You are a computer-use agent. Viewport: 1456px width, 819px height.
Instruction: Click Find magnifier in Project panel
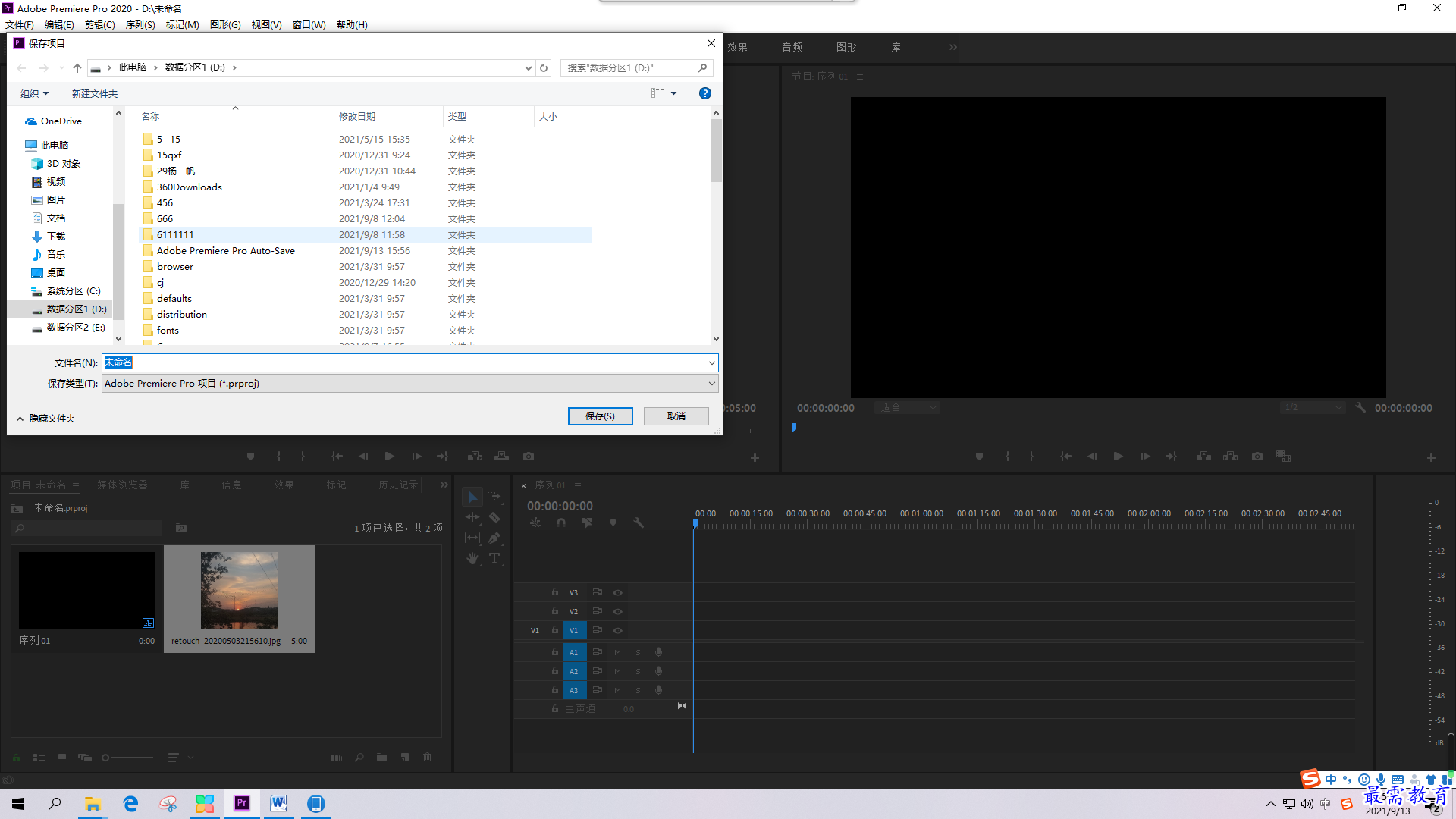359,758
